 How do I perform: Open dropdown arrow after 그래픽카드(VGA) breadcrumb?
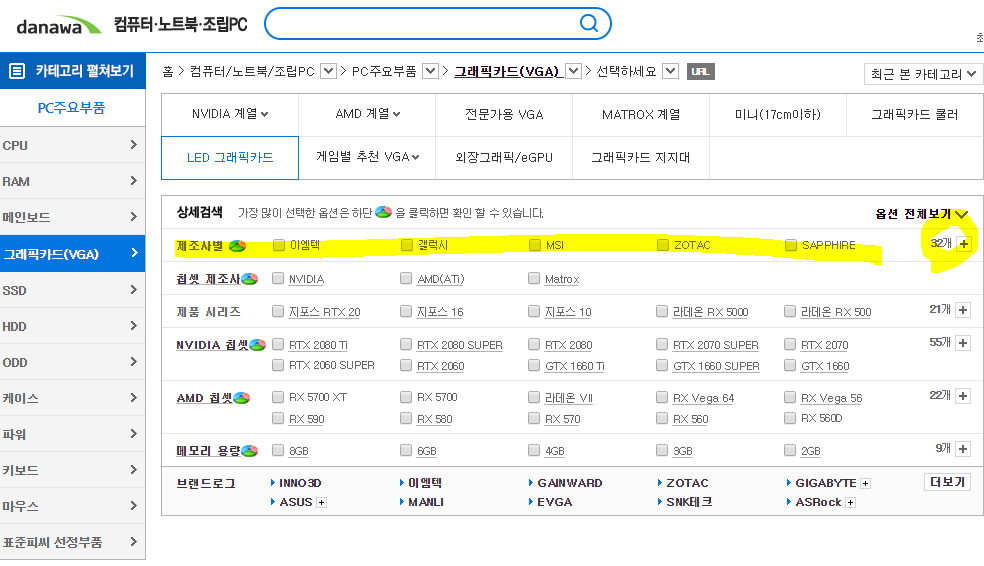[573, 71]
